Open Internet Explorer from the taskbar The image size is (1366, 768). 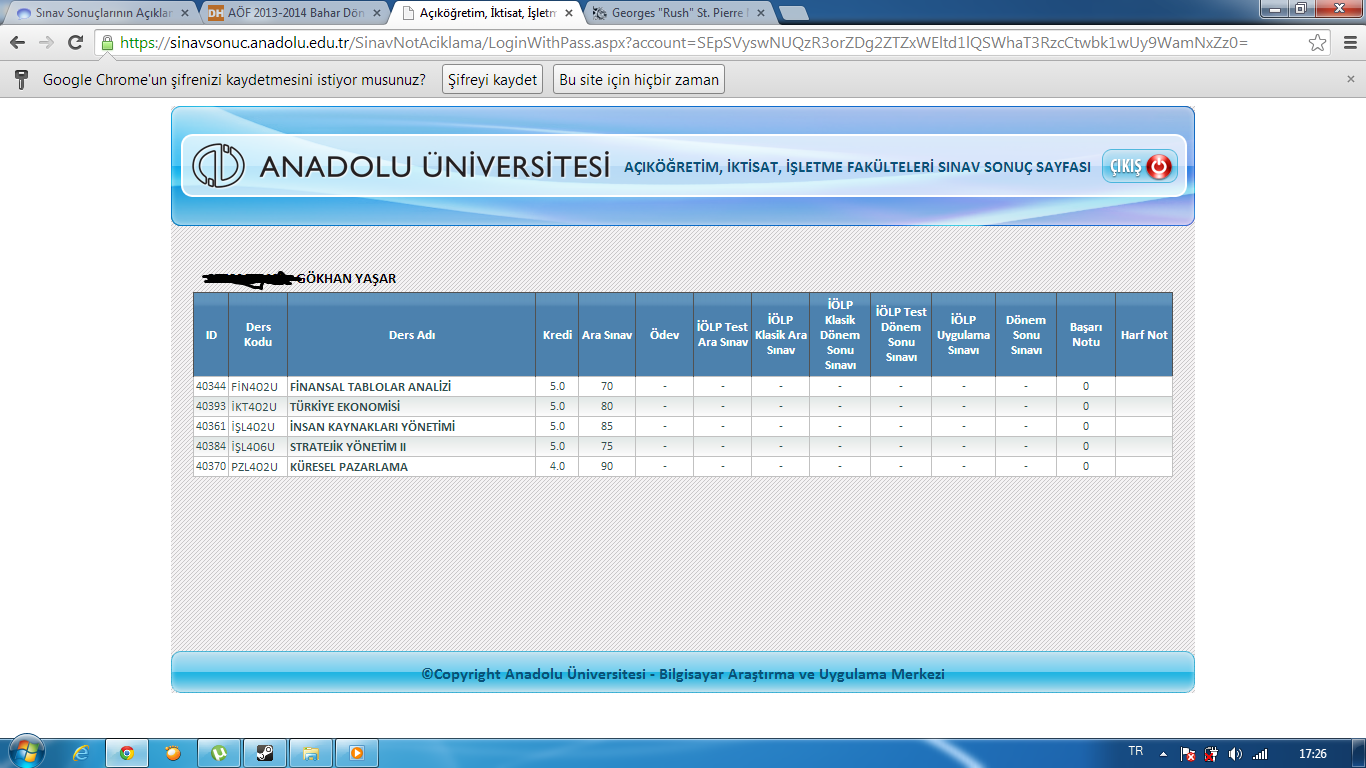click(x=81, y=753)
